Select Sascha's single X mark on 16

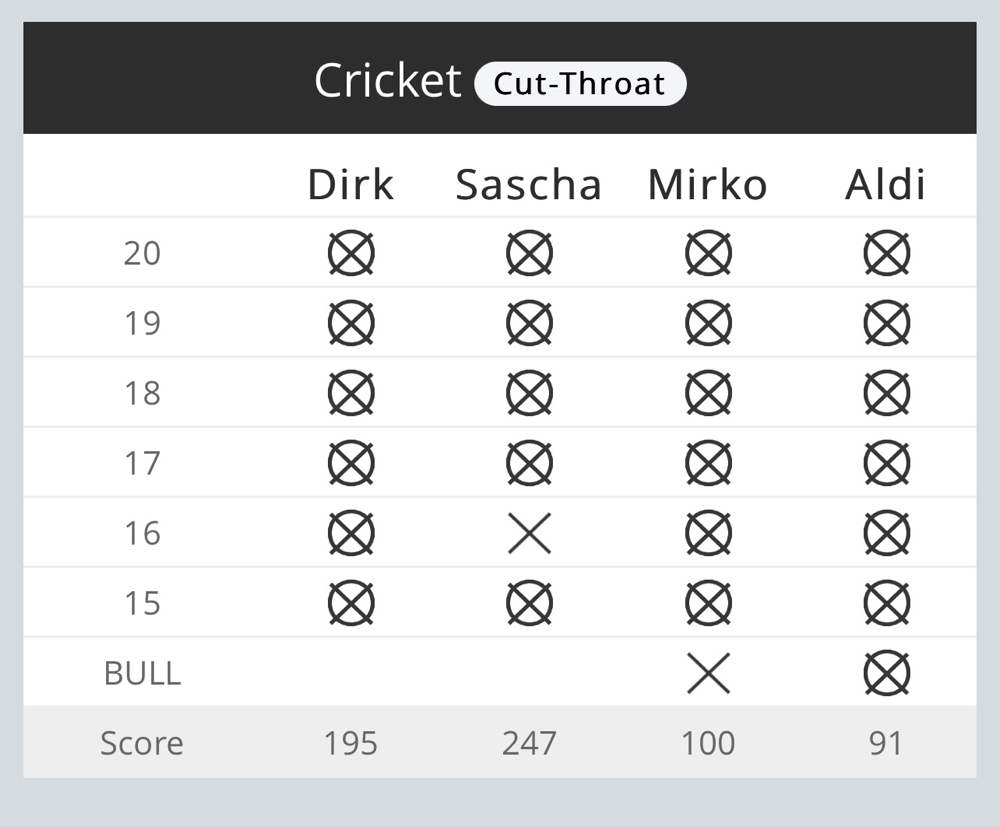pos(529,533)
